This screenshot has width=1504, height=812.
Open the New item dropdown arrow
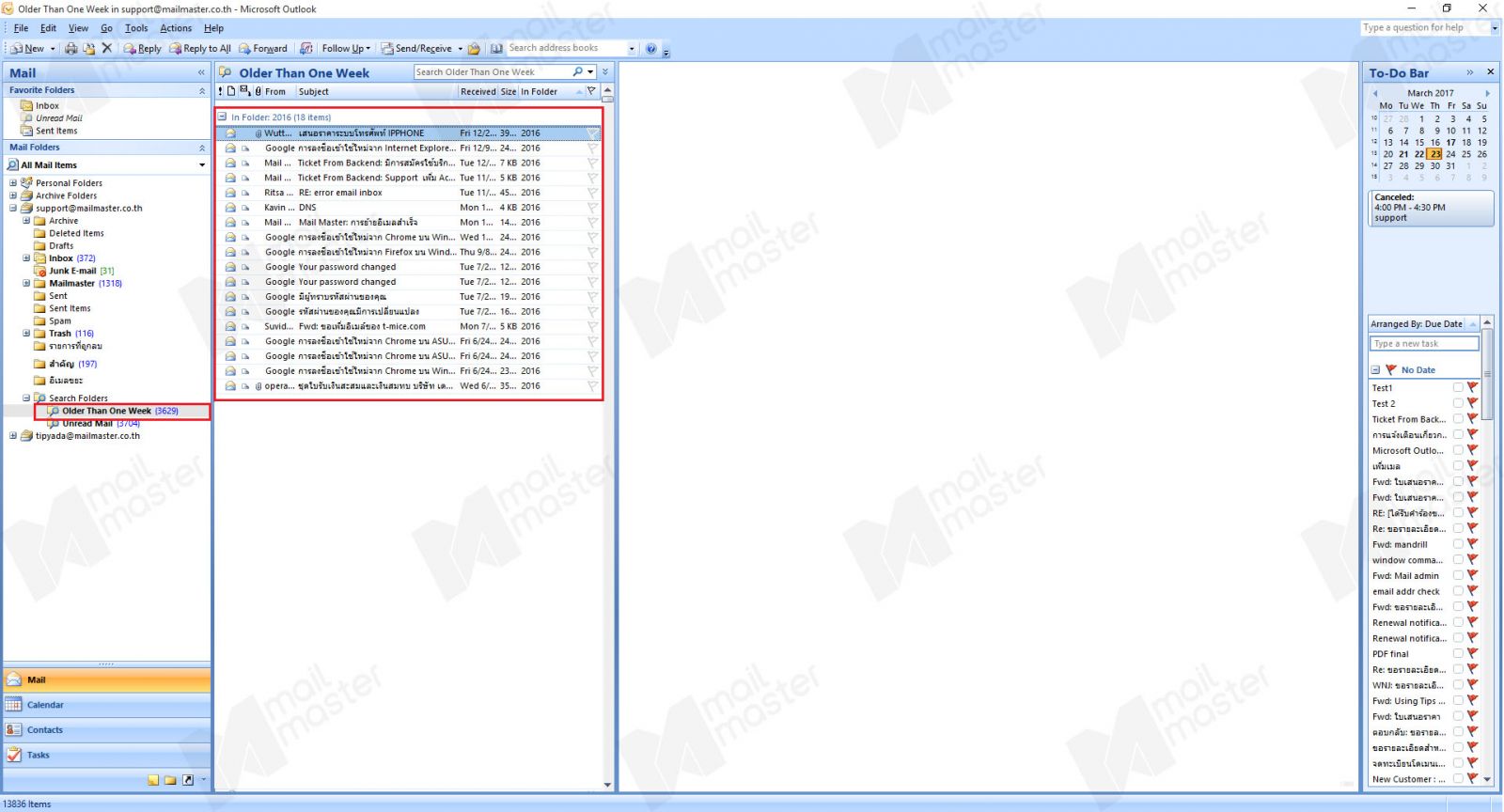[x=53, y=48]
